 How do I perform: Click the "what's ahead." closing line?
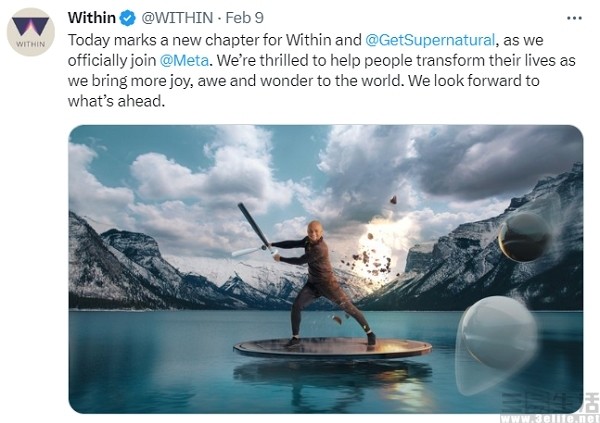tap(116, 101)
